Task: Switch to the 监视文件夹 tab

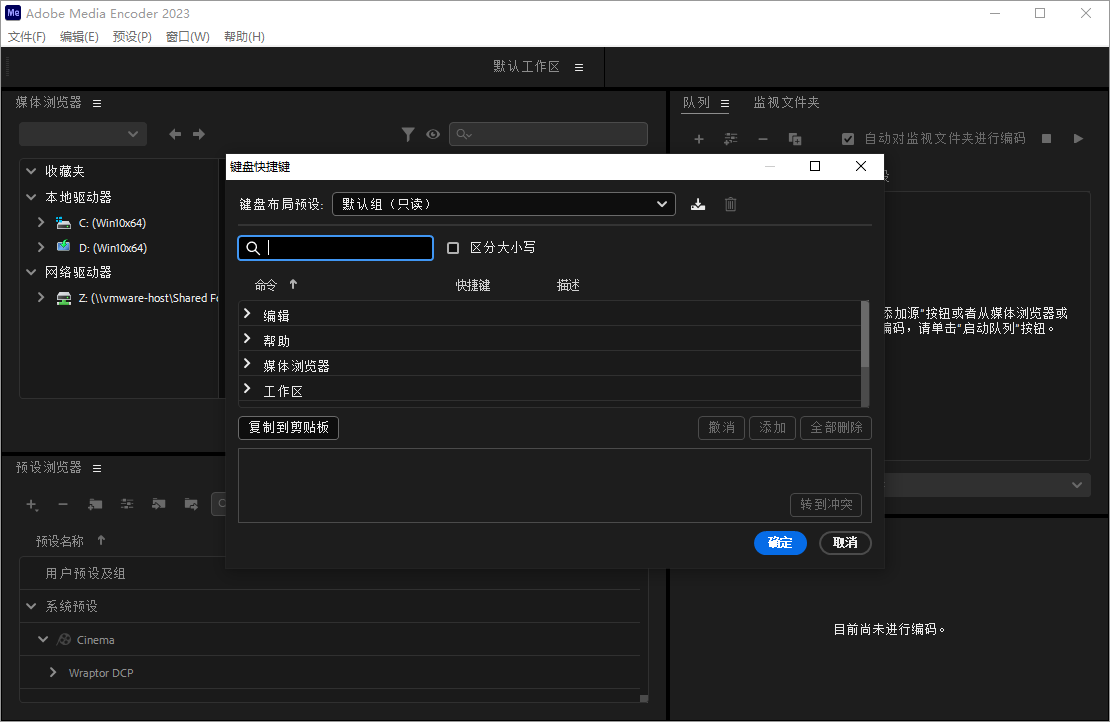Action: (x=785, y=101)
